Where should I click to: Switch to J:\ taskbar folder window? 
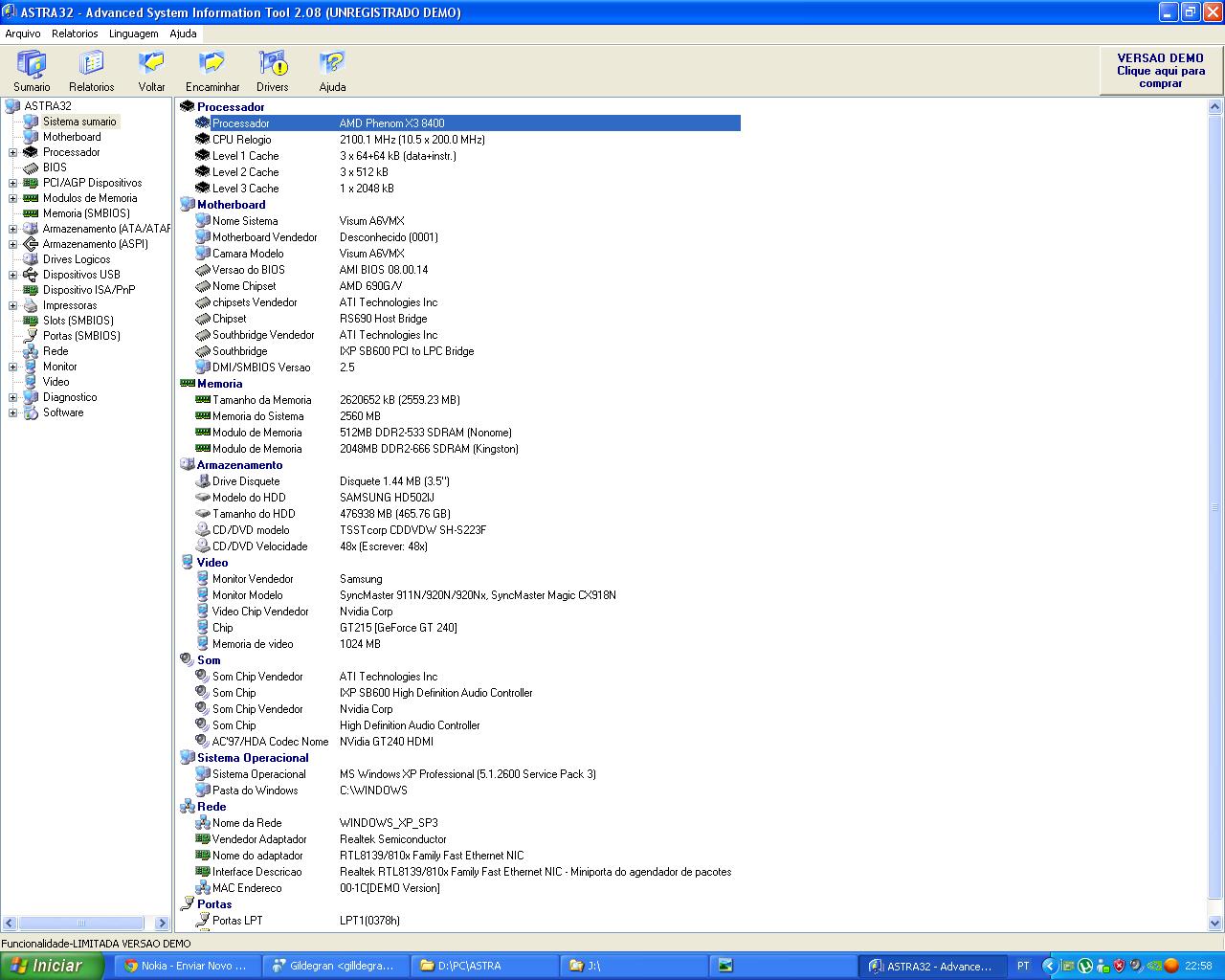click(633, 966)
